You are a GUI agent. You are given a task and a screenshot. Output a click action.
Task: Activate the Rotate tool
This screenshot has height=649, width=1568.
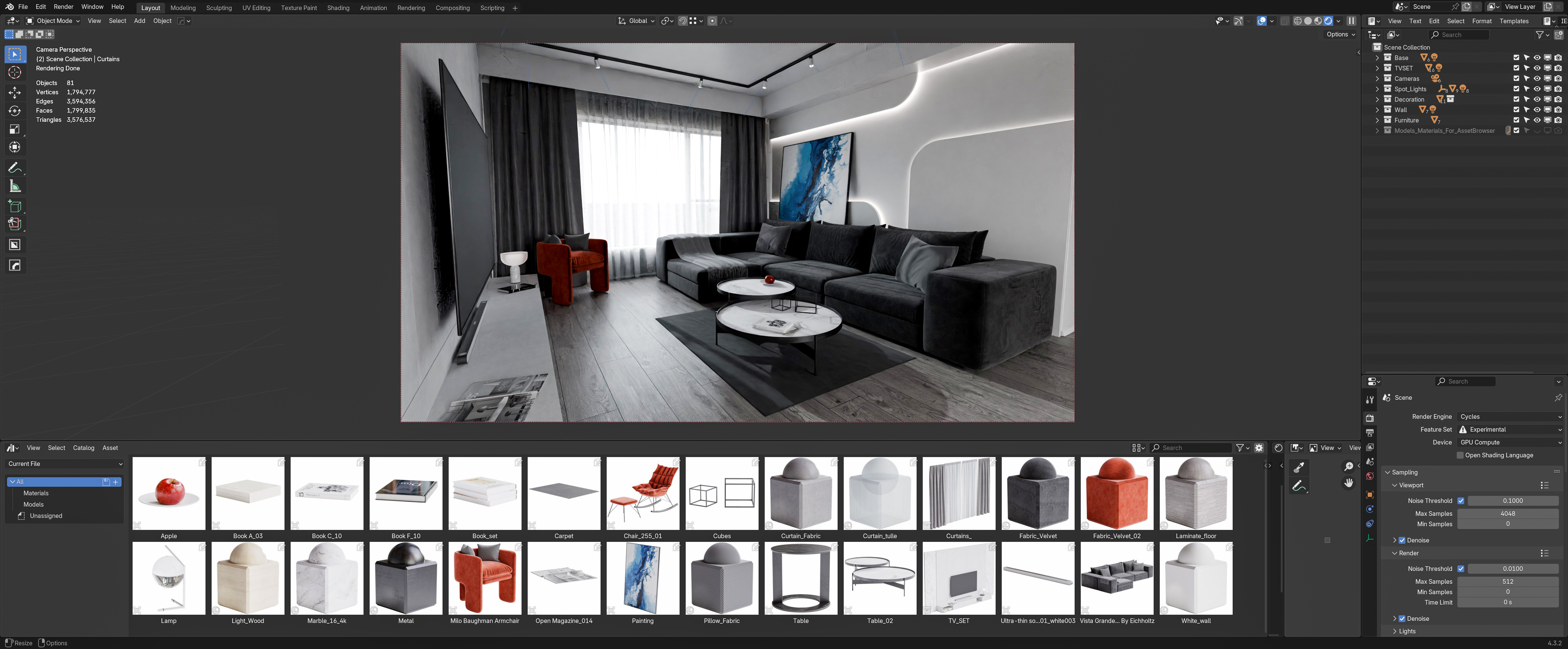(15, 111)
